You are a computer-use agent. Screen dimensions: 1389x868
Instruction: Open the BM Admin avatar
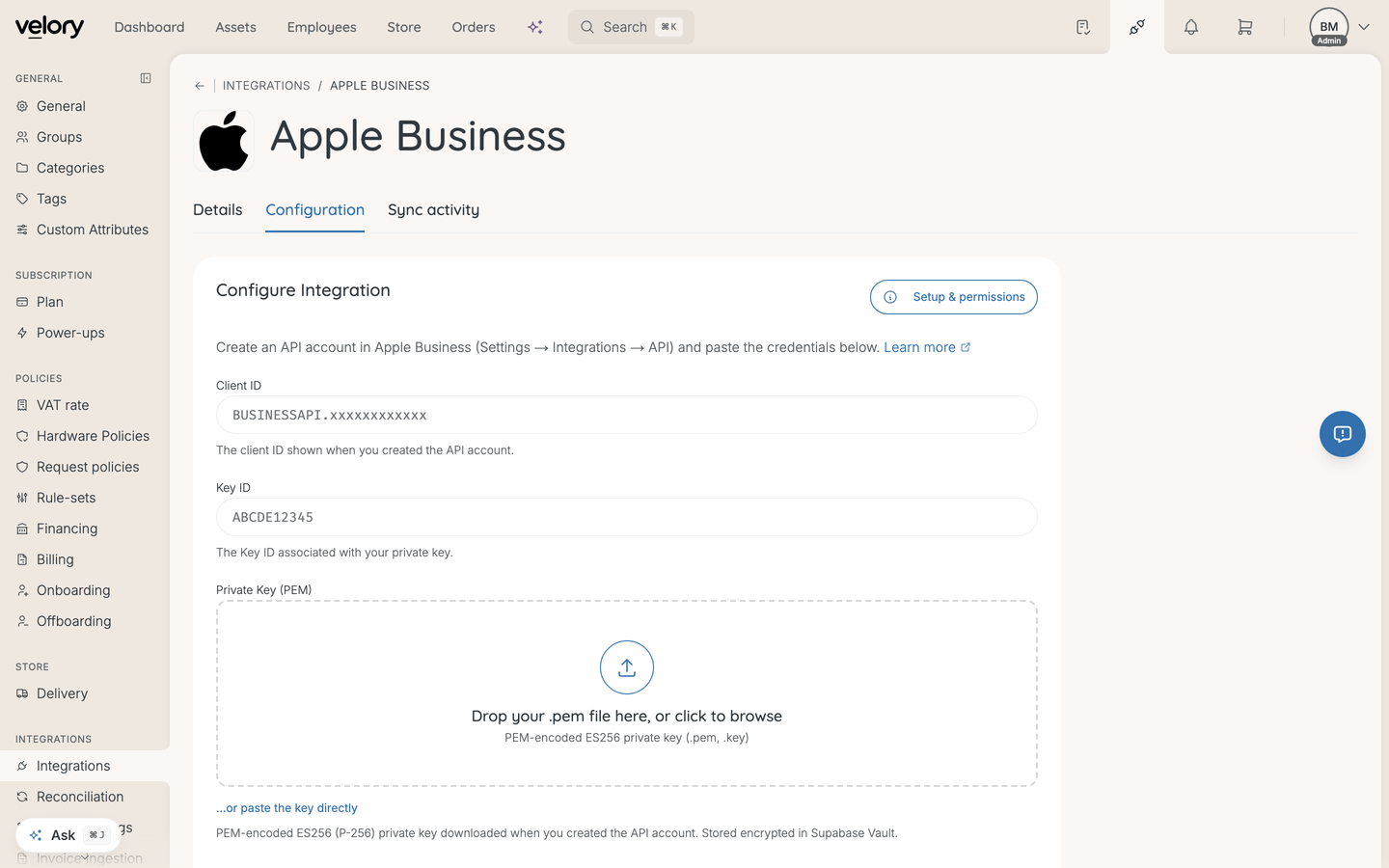click(1329, 27)
